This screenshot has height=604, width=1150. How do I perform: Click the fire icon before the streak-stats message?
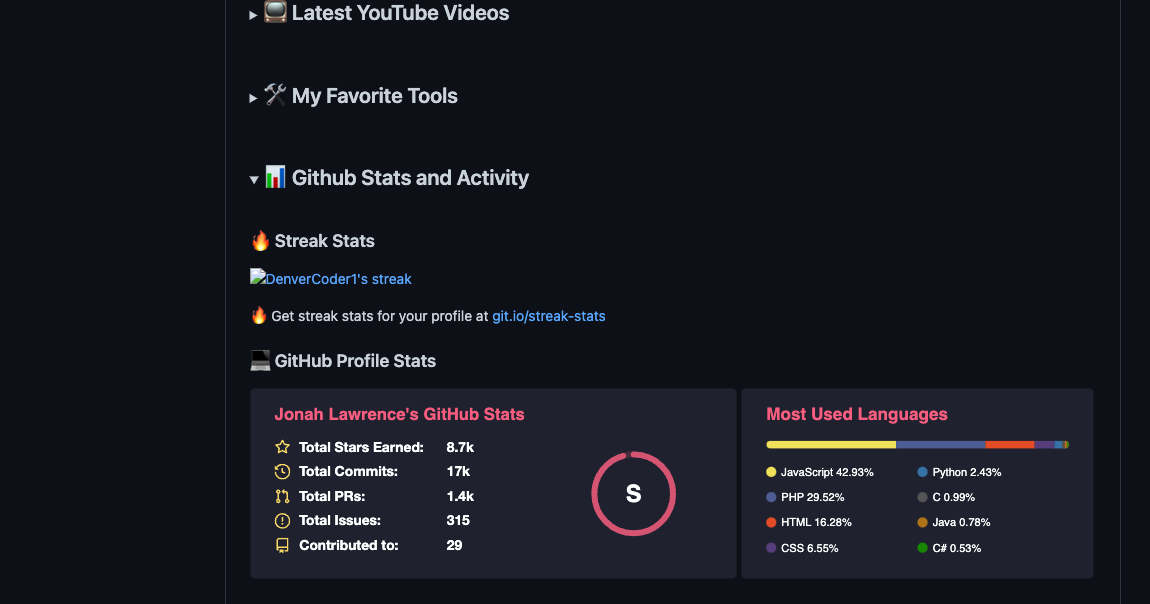point(258,315)
